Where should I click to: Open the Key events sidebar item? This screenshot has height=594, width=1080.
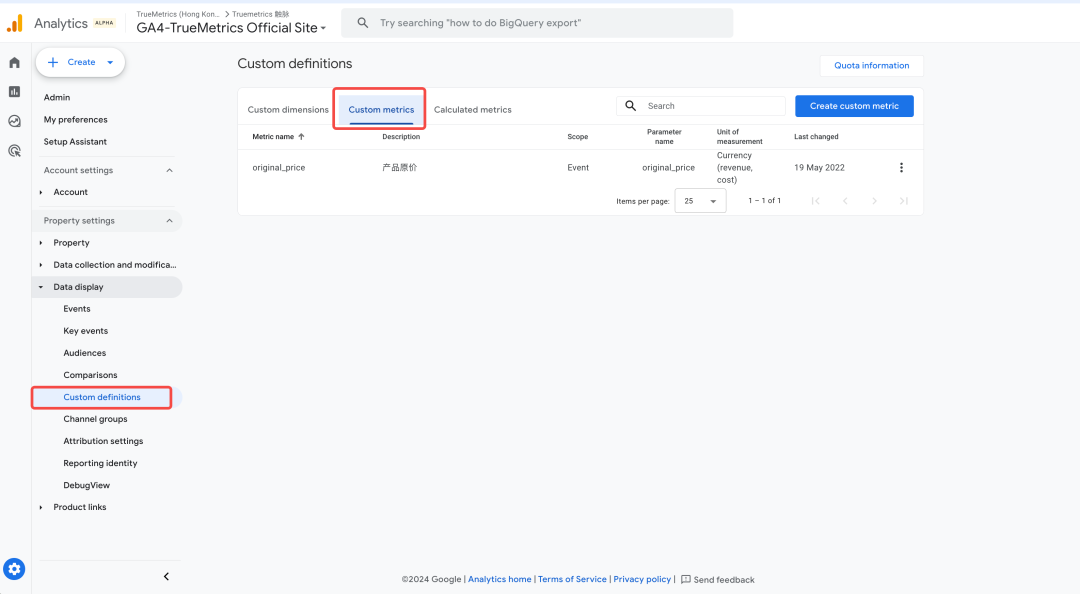(85, 331)
